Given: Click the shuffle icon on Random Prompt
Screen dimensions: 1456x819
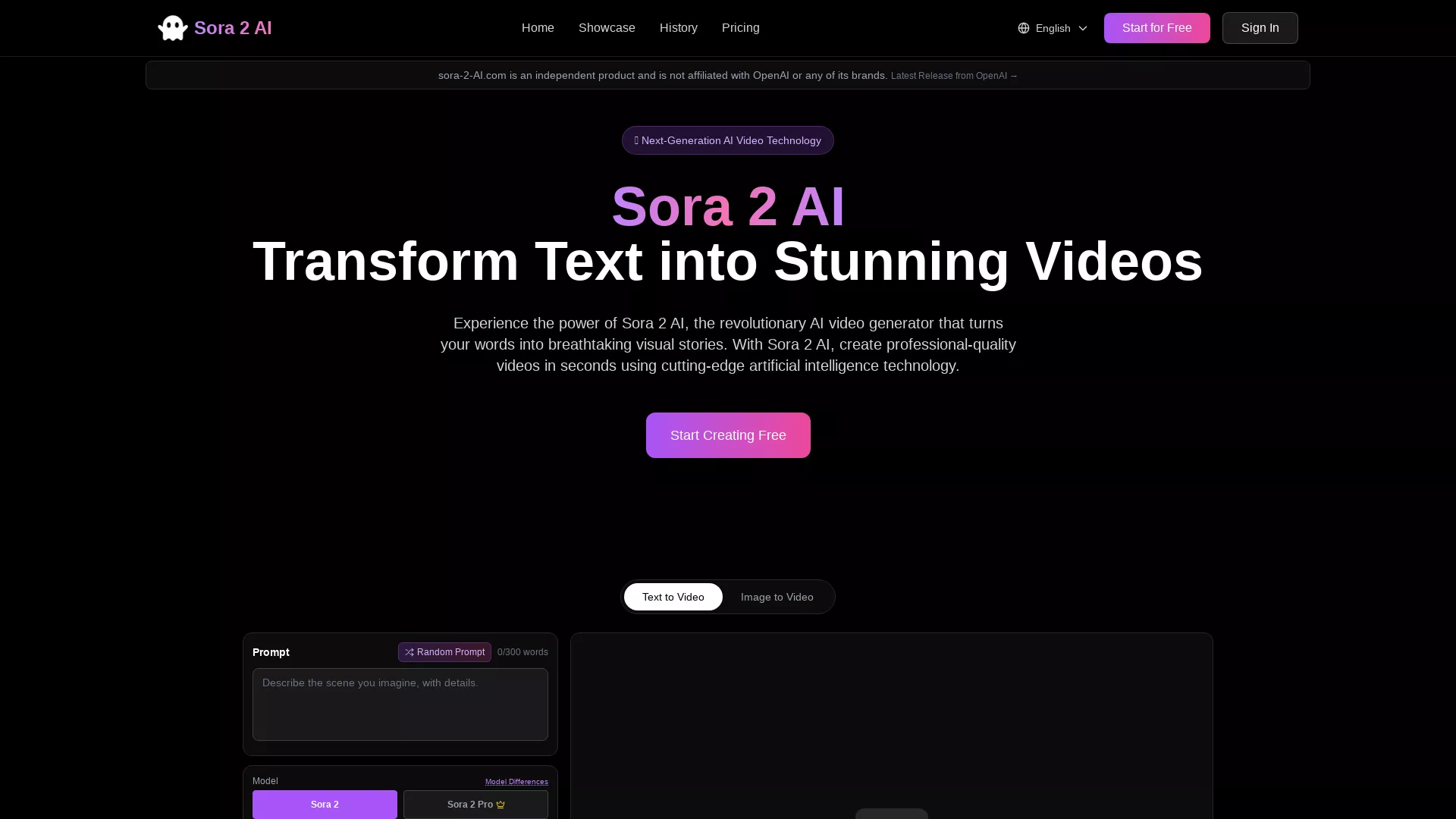Looking at the screenshot, I should [409, 652].
